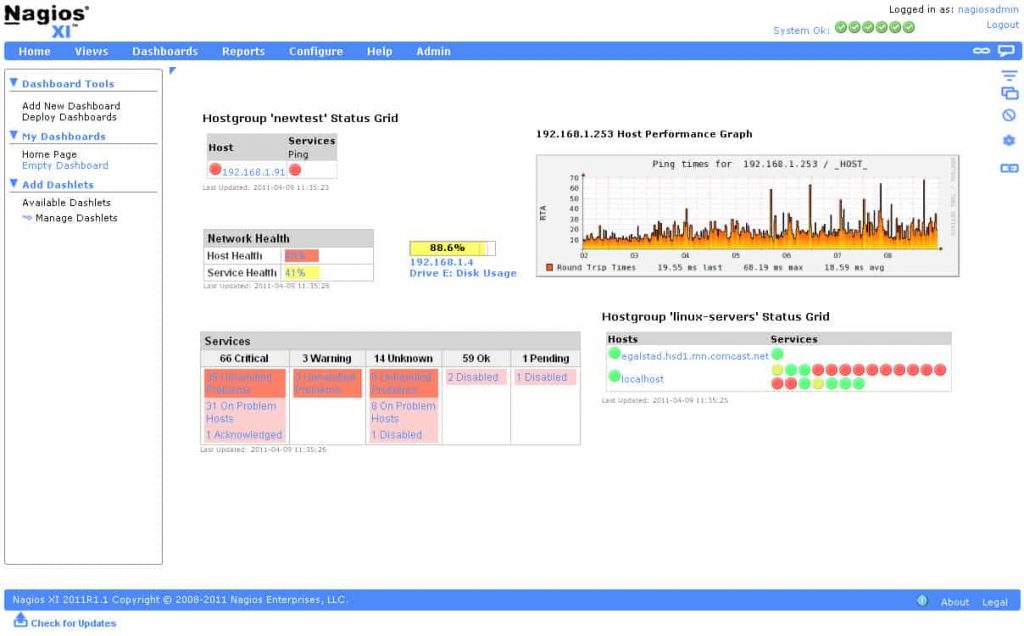The width and height of the screenshot is (1024, 636).
Task: Click 1 Disabled under 1 Pending
Action: (x=541, y=377)
